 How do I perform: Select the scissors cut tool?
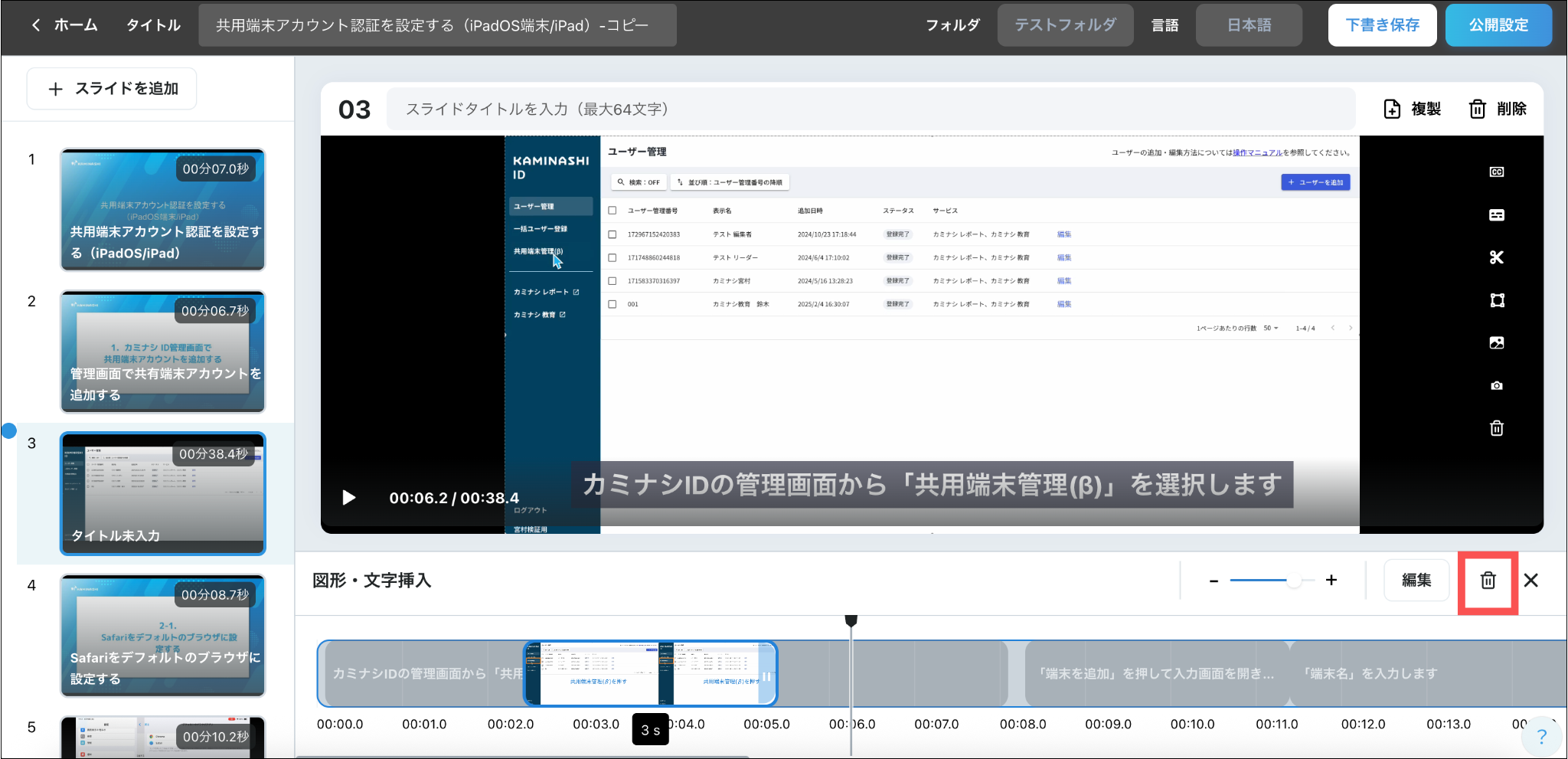(x=1497, y=257)
